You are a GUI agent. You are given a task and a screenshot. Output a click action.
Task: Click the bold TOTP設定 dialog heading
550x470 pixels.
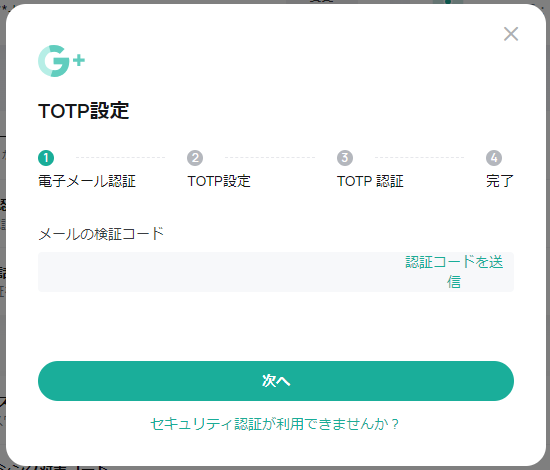point(83,111)
